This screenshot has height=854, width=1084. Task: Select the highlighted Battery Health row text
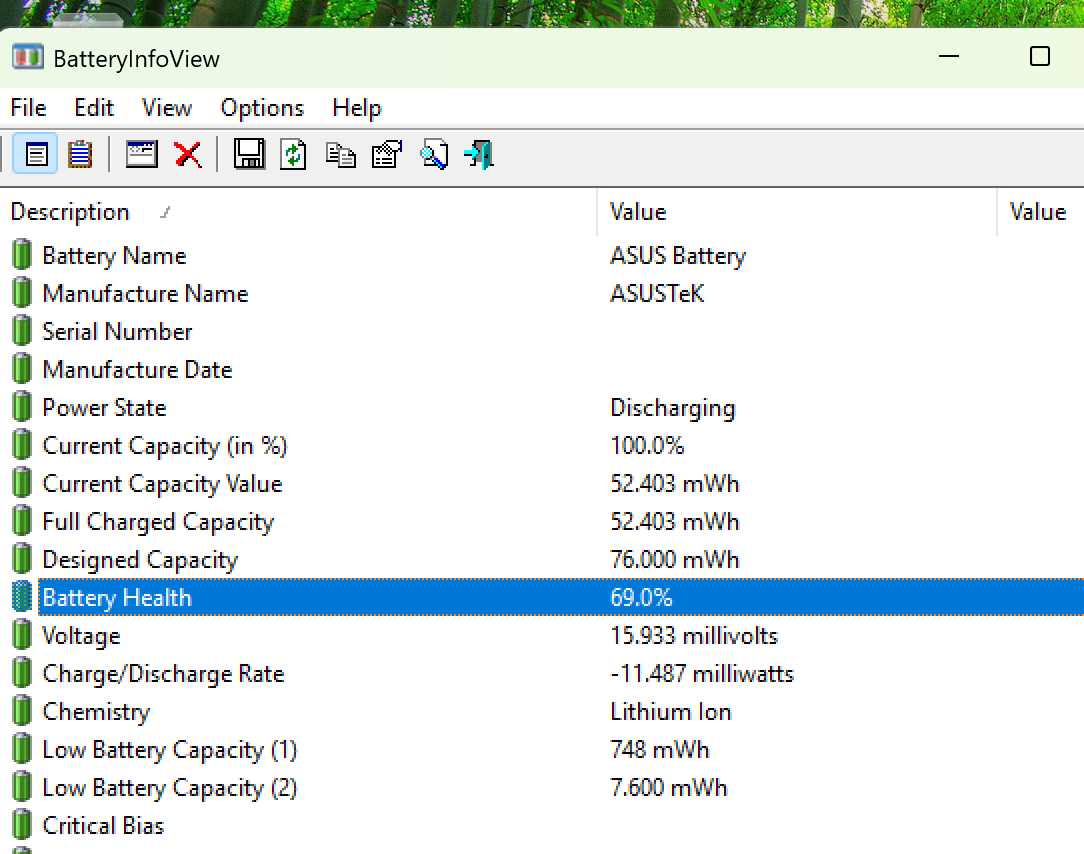pyautogui.click(x=117, y=597)
